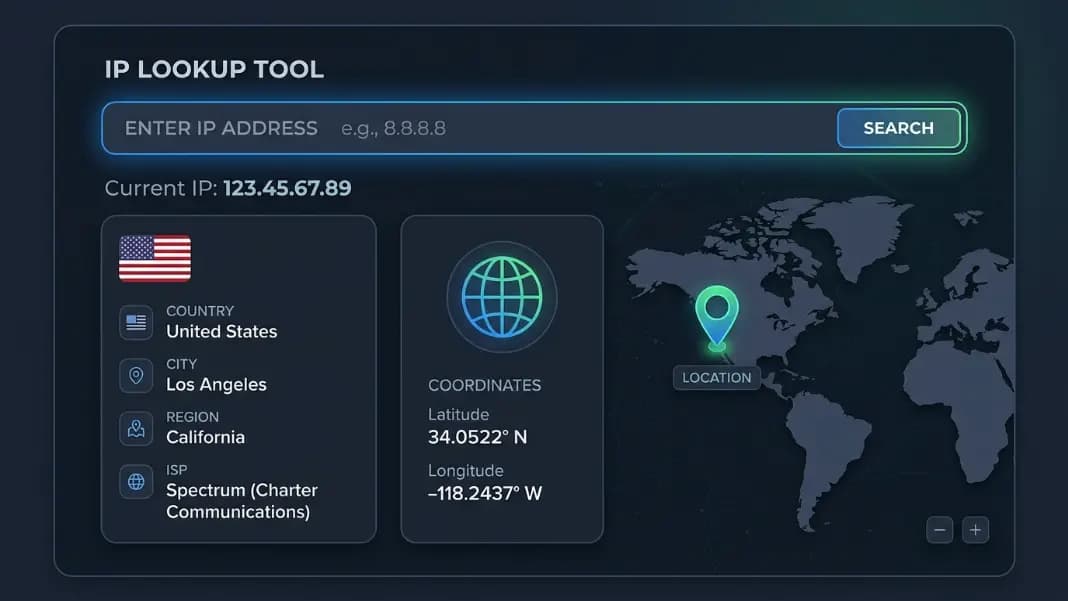The height and width of the screenshot is (601, 1068).
Task: Click the green location pin on map
Action: [717, 318]
